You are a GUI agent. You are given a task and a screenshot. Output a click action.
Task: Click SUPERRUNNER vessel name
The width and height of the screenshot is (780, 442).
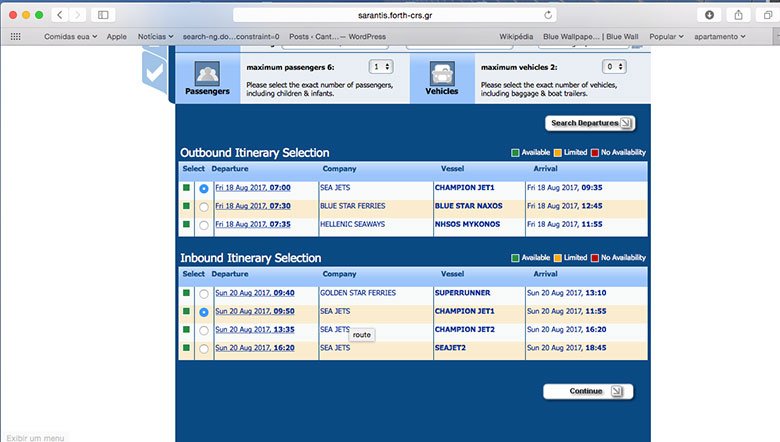[x=463, y=293]
